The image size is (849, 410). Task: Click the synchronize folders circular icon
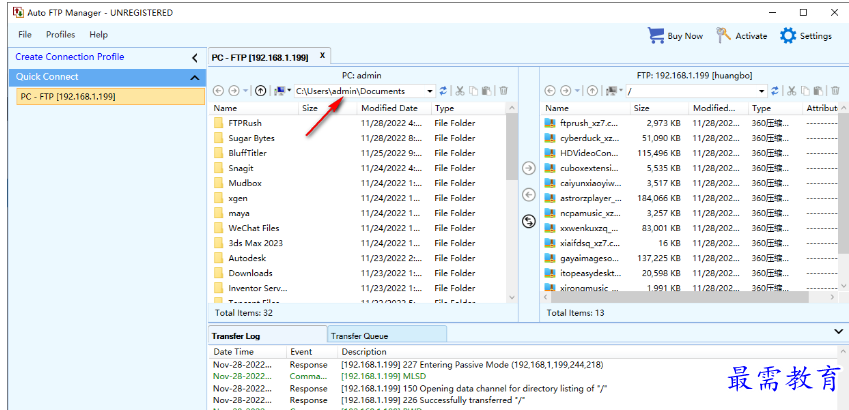coord(529,221)
